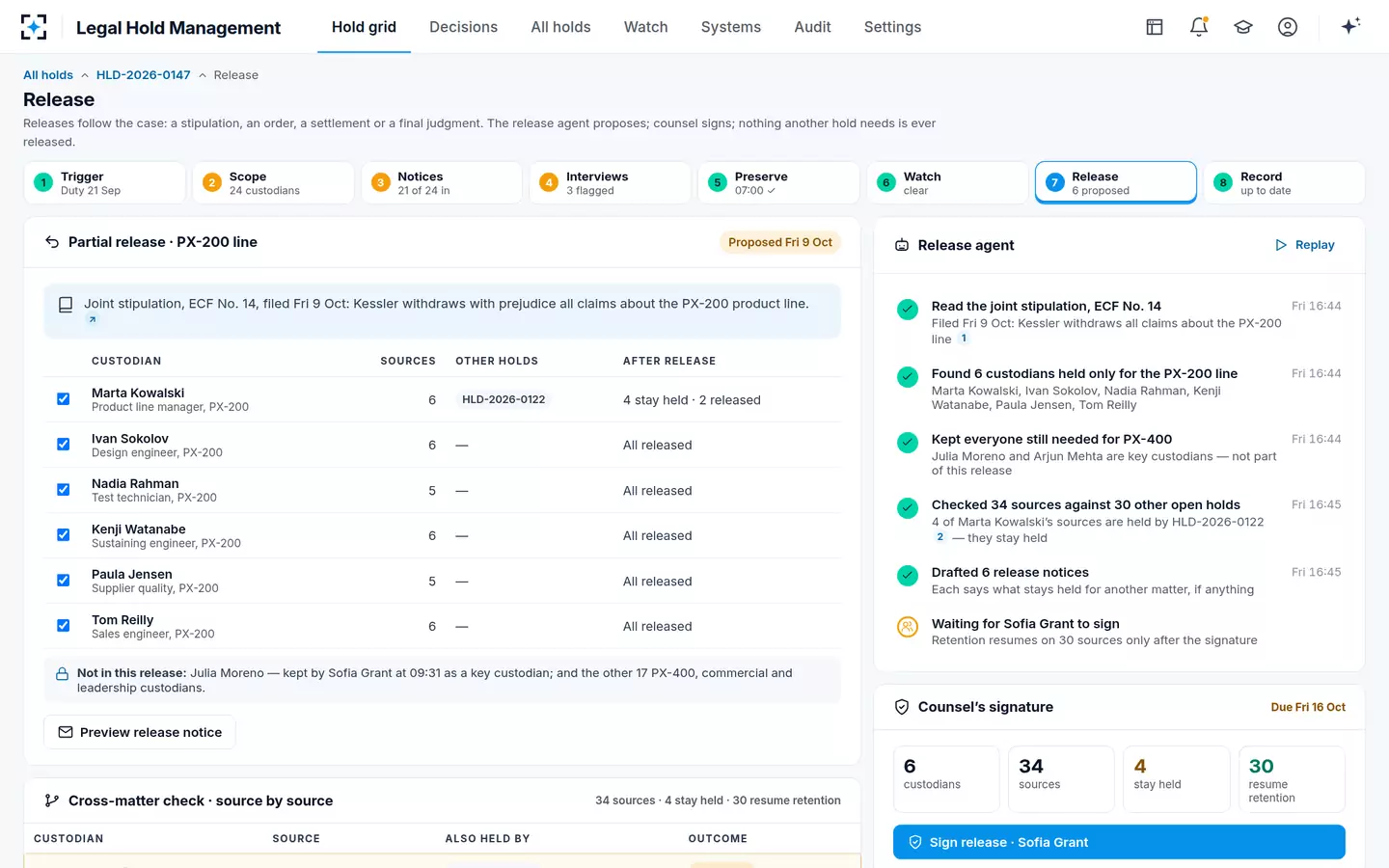Click the HLD-2026-0122 hold tag in Marta's row
Image resolution: width=1389 pixels, height=868 pixels.
(504, 399)
